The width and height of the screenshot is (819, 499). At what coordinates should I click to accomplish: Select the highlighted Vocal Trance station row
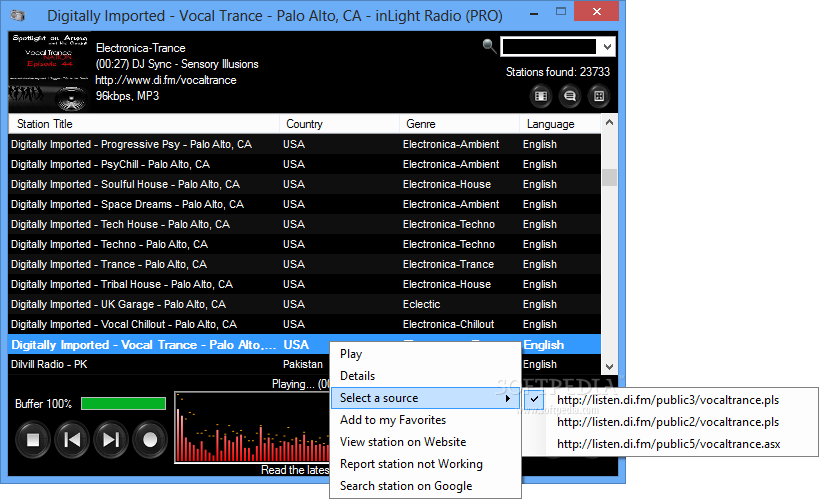pyautogui.click(x=305, y=344)
